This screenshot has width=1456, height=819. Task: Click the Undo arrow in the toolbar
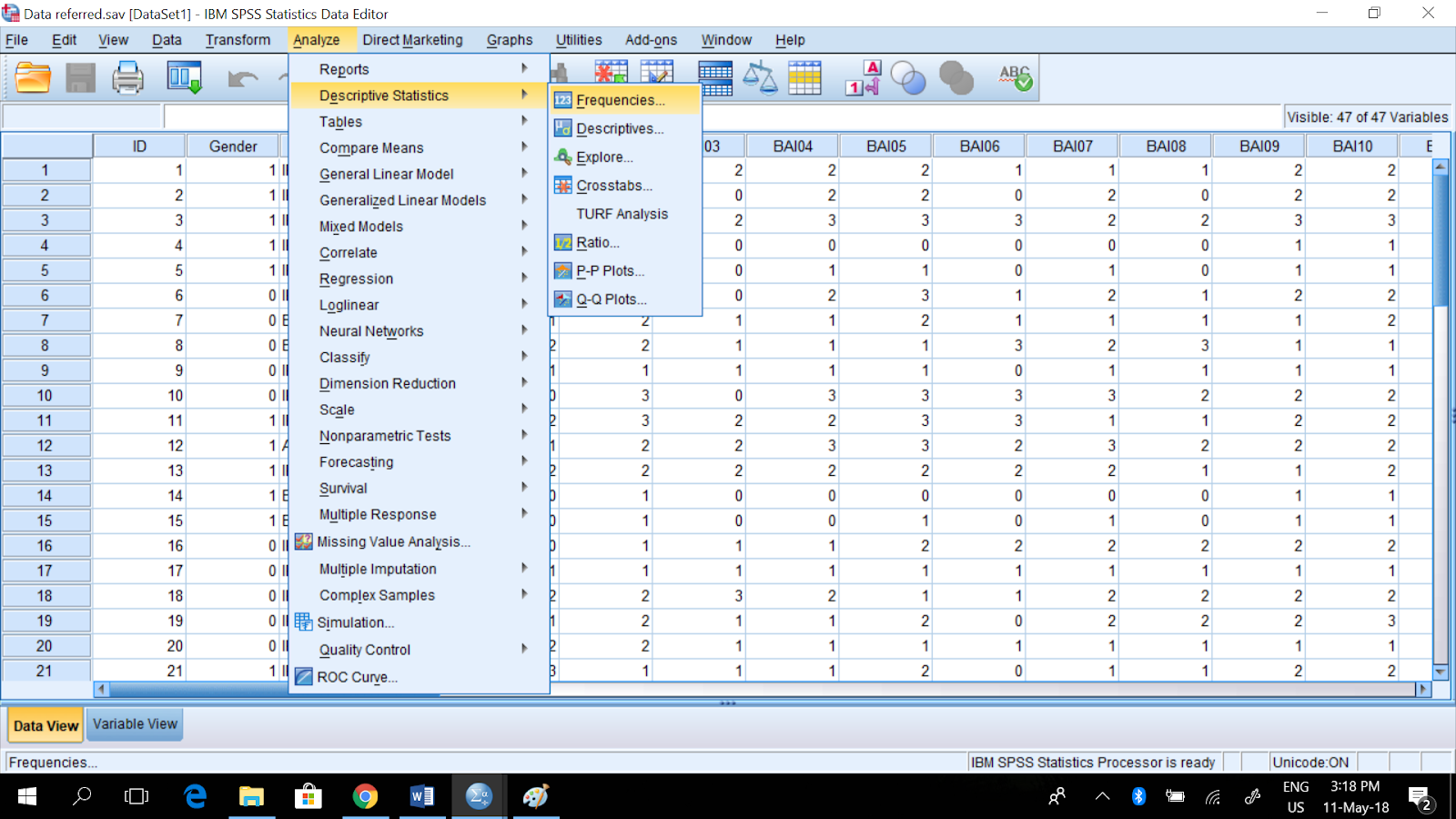(242, 79)
